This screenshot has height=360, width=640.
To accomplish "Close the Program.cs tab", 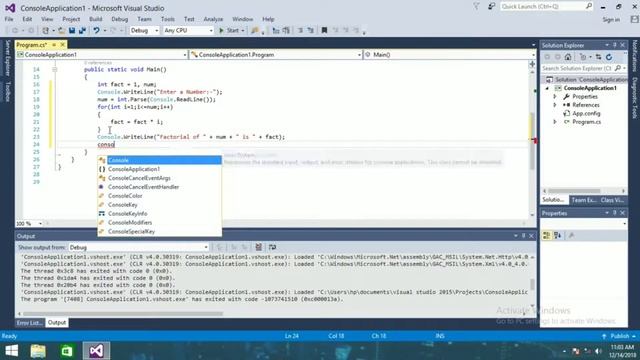I will pos(62,44).
